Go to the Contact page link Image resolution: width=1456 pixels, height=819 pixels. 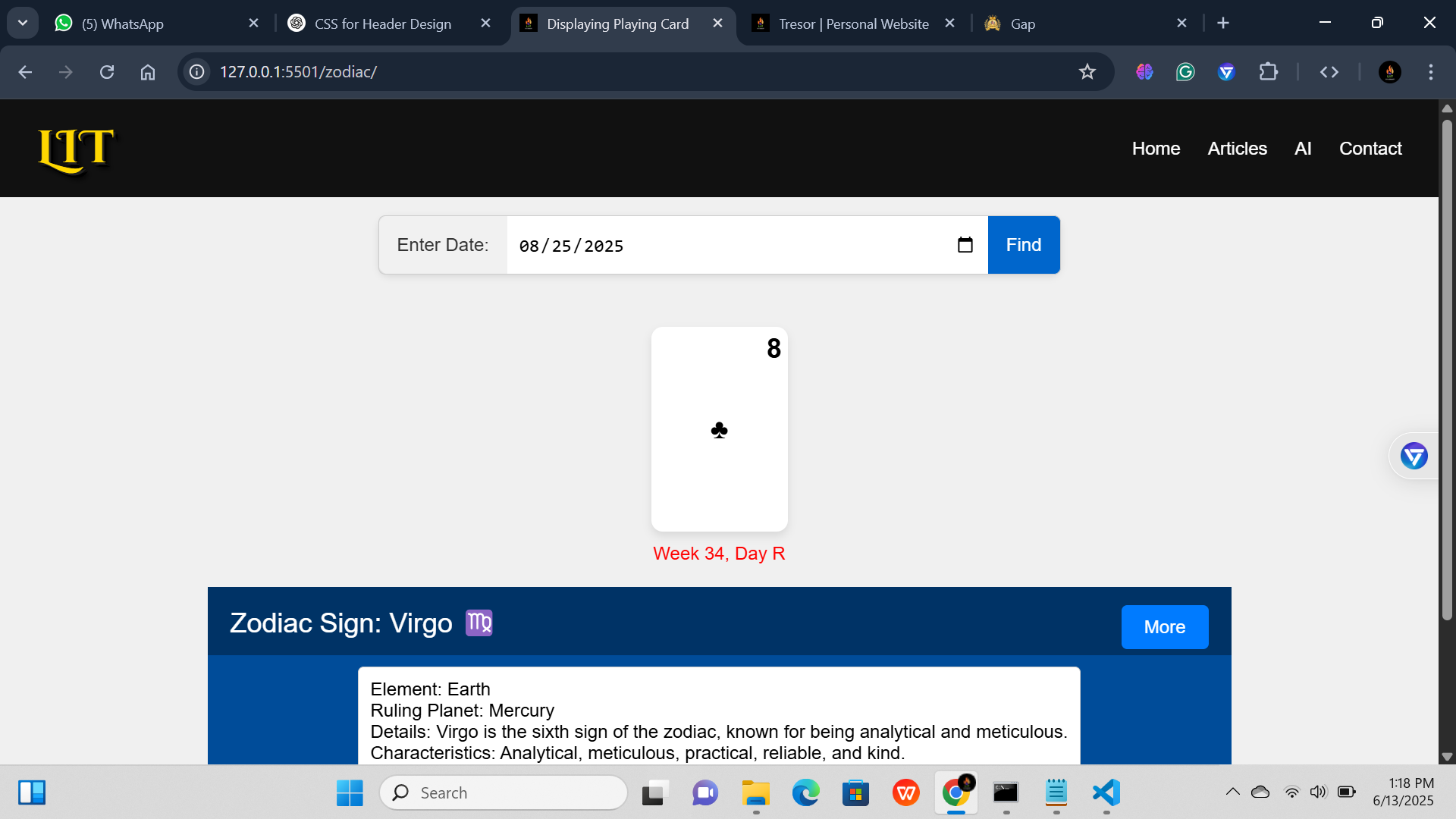pyautogui.click(x=1370, y=149)
